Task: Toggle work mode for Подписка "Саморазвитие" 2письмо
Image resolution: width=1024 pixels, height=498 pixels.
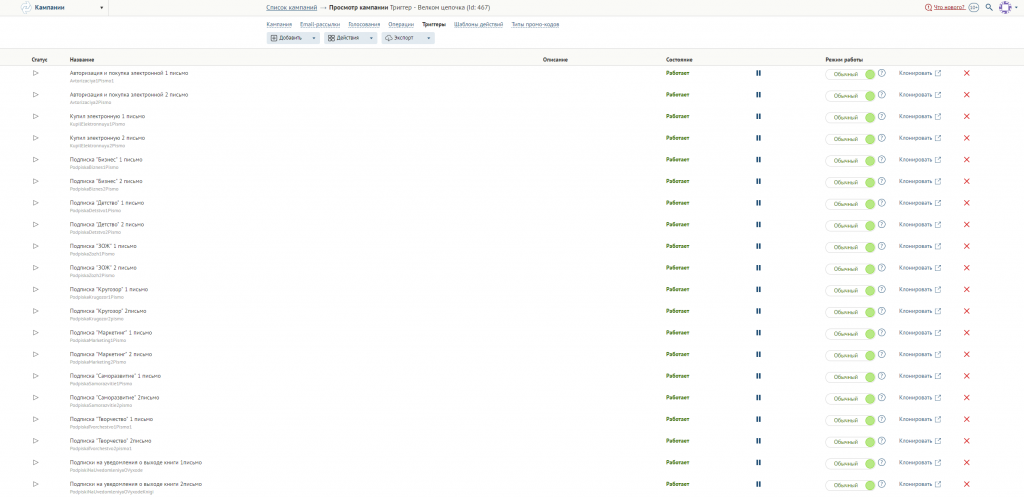Action: [850, 399]
